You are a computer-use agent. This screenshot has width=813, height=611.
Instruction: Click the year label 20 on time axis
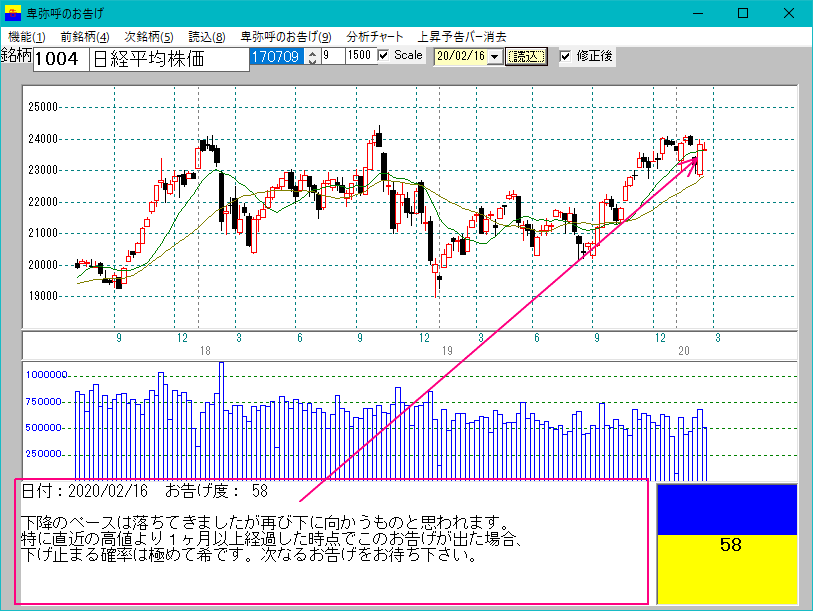pos(684,351)
